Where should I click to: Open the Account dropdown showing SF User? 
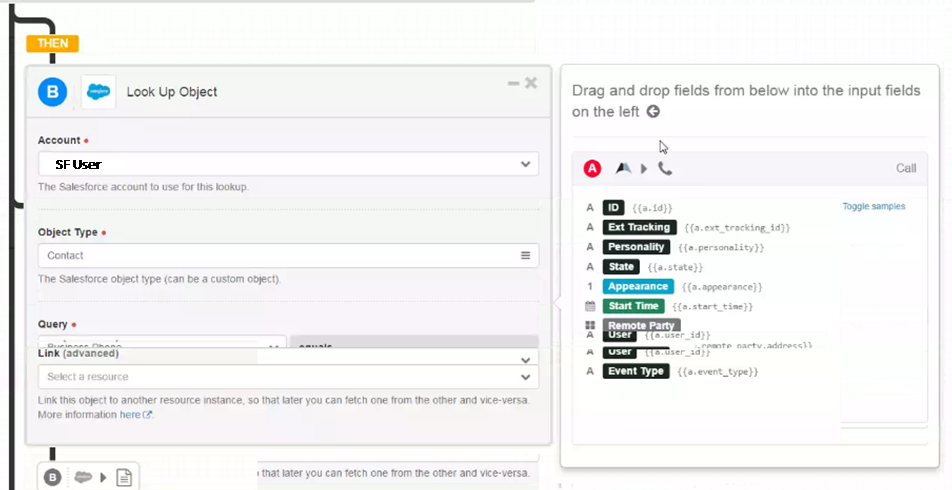tap(288, 164)
